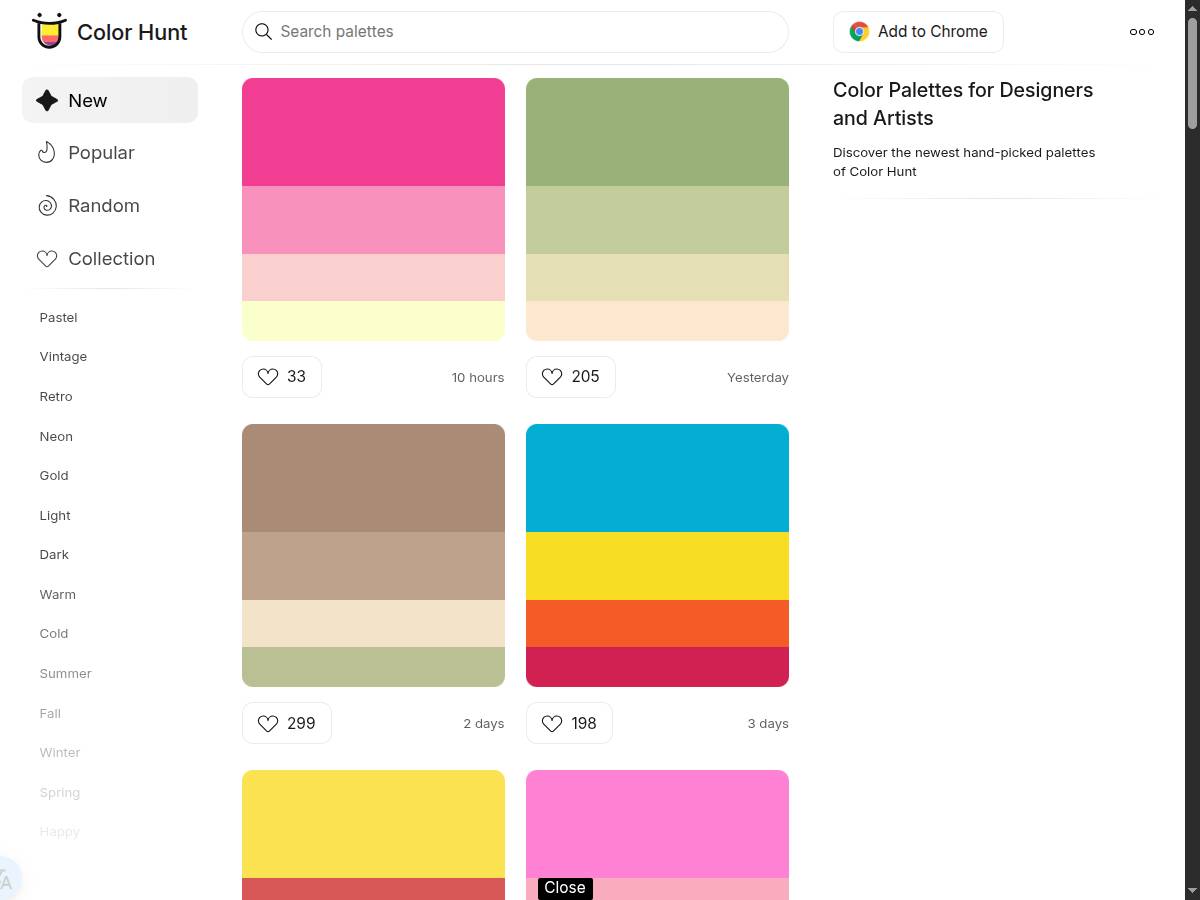
Task: Like the blue-yellow palette showing 198
Action: click(552, 723)
